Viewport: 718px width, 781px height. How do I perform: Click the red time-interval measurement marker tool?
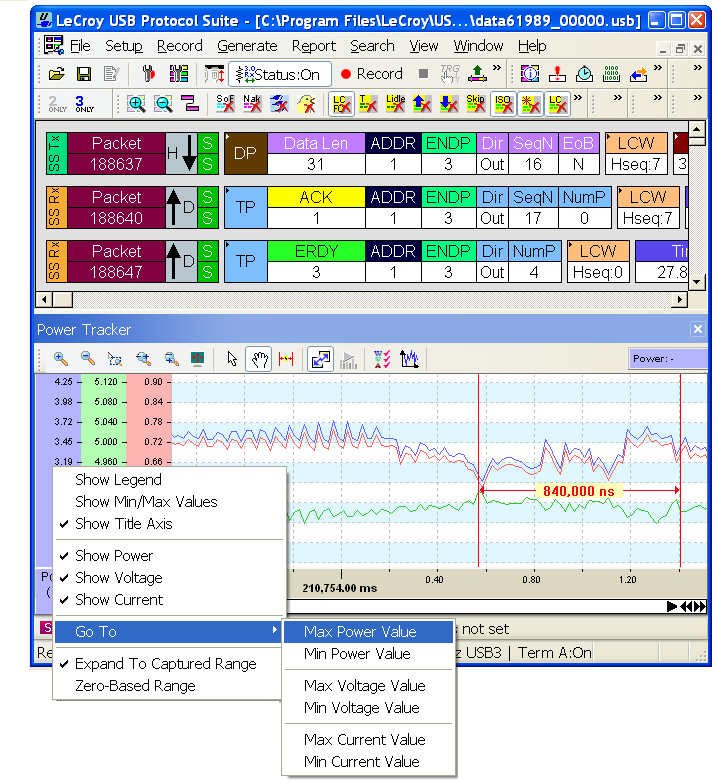[x=286, y=359]
